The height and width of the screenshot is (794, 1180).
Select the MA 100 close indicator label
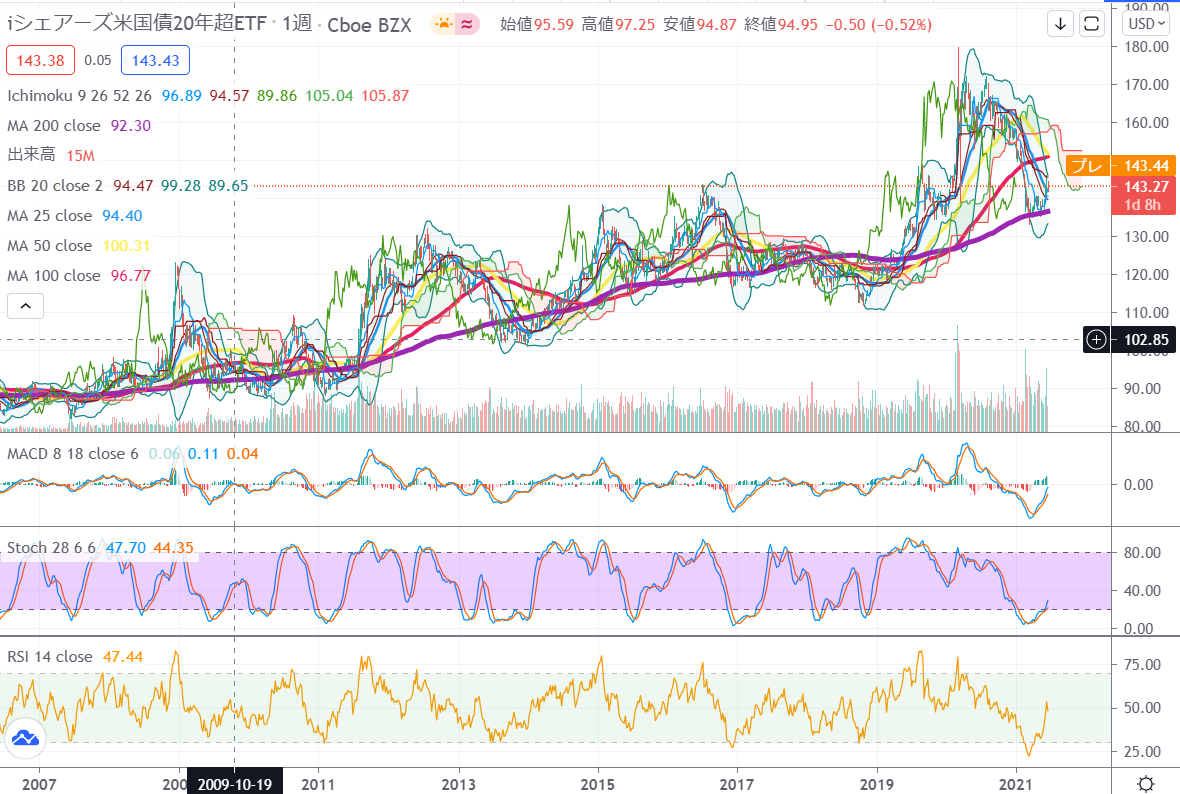coord(54,276)
